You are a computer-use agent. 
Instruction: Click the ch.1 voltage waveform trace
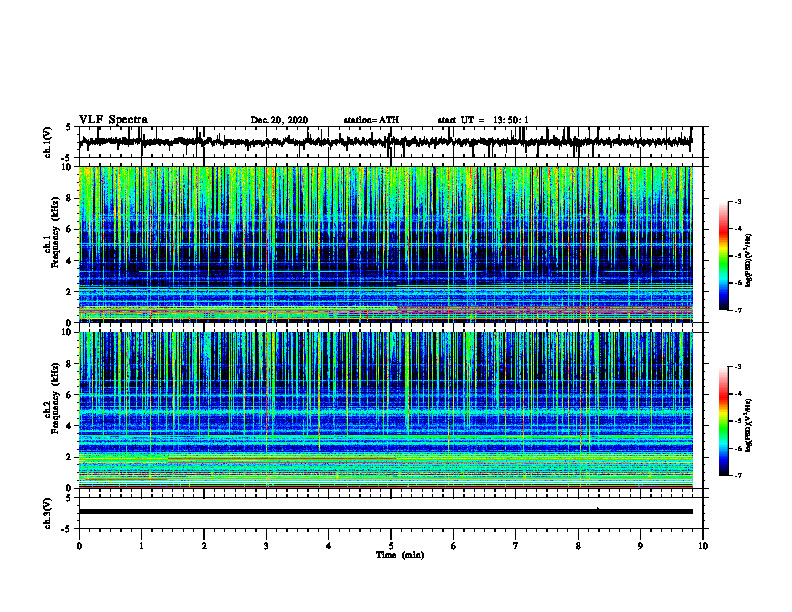coord(385,142)
